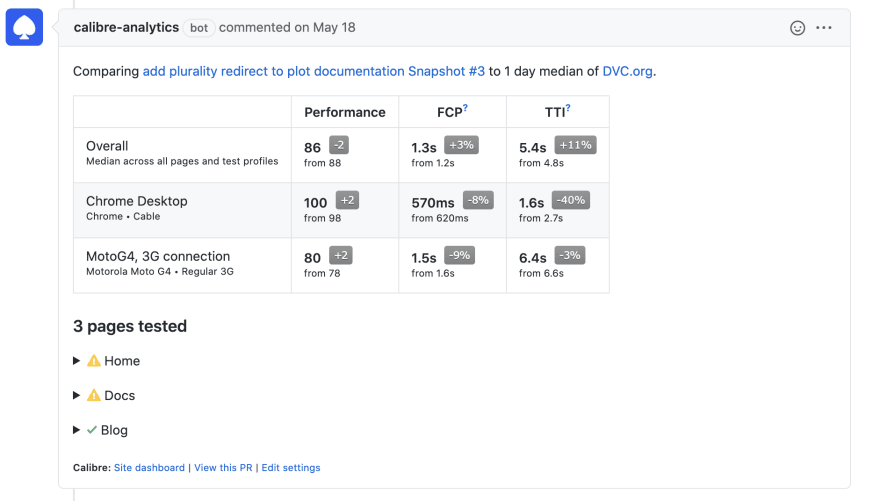Click the Chrome Desktop -40% TTI badge
The image size is (880, 501).
[571, 200]
